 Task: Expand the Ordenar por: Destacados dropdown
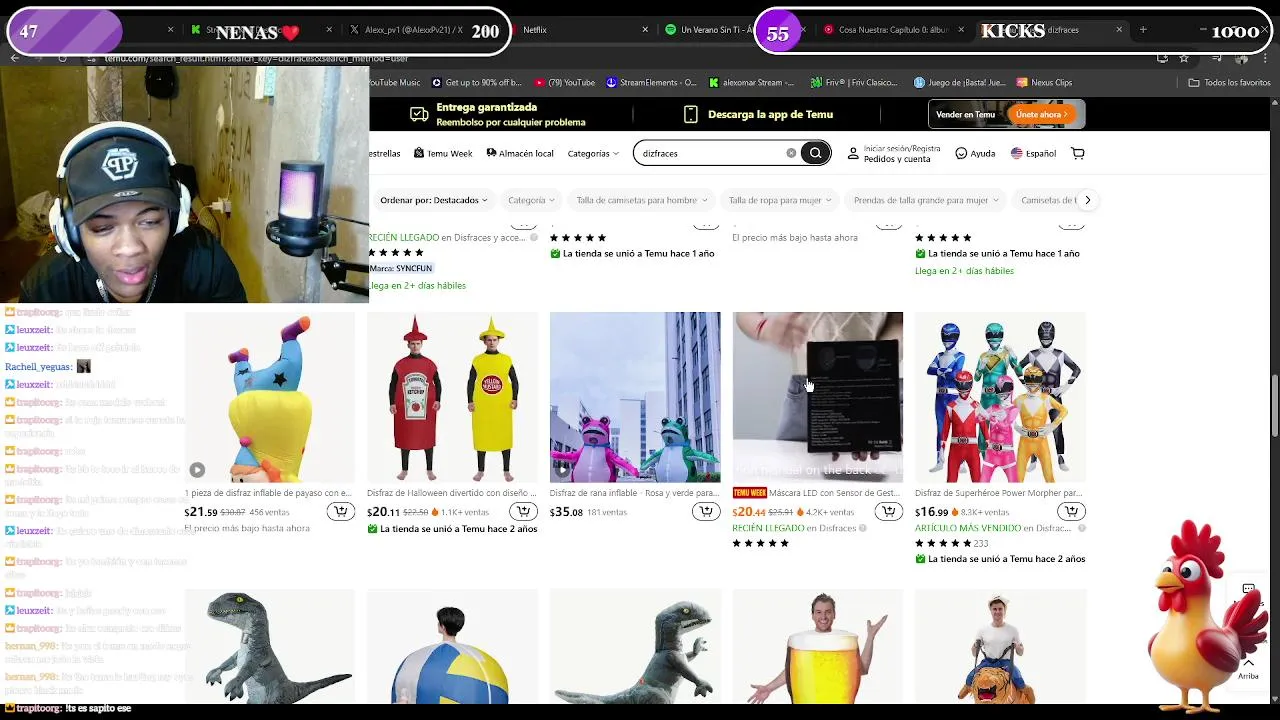pos(434,200)
